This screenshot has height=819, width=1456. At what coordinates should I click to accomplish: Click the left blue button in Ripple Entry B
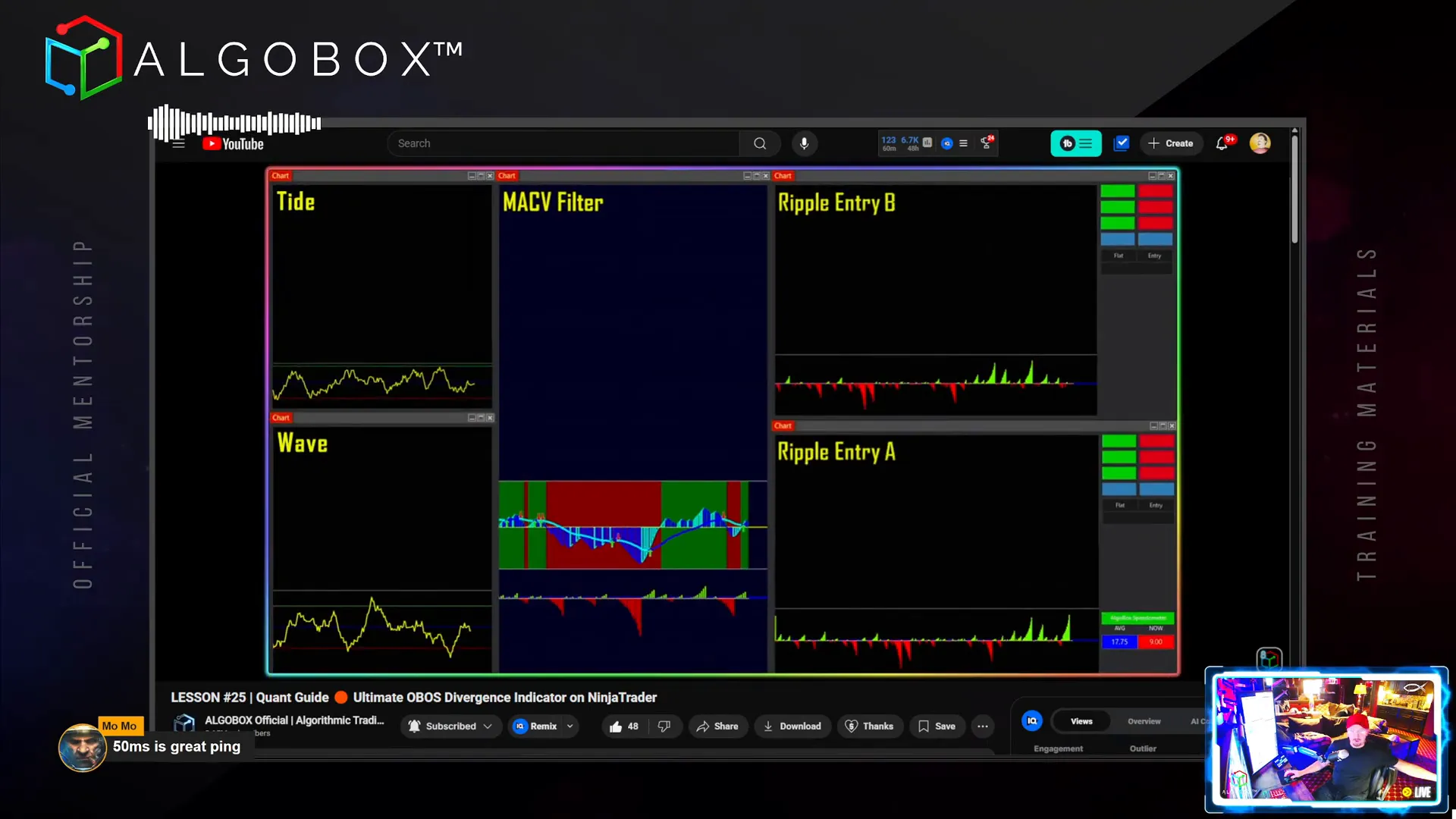tap(1117, 239)
